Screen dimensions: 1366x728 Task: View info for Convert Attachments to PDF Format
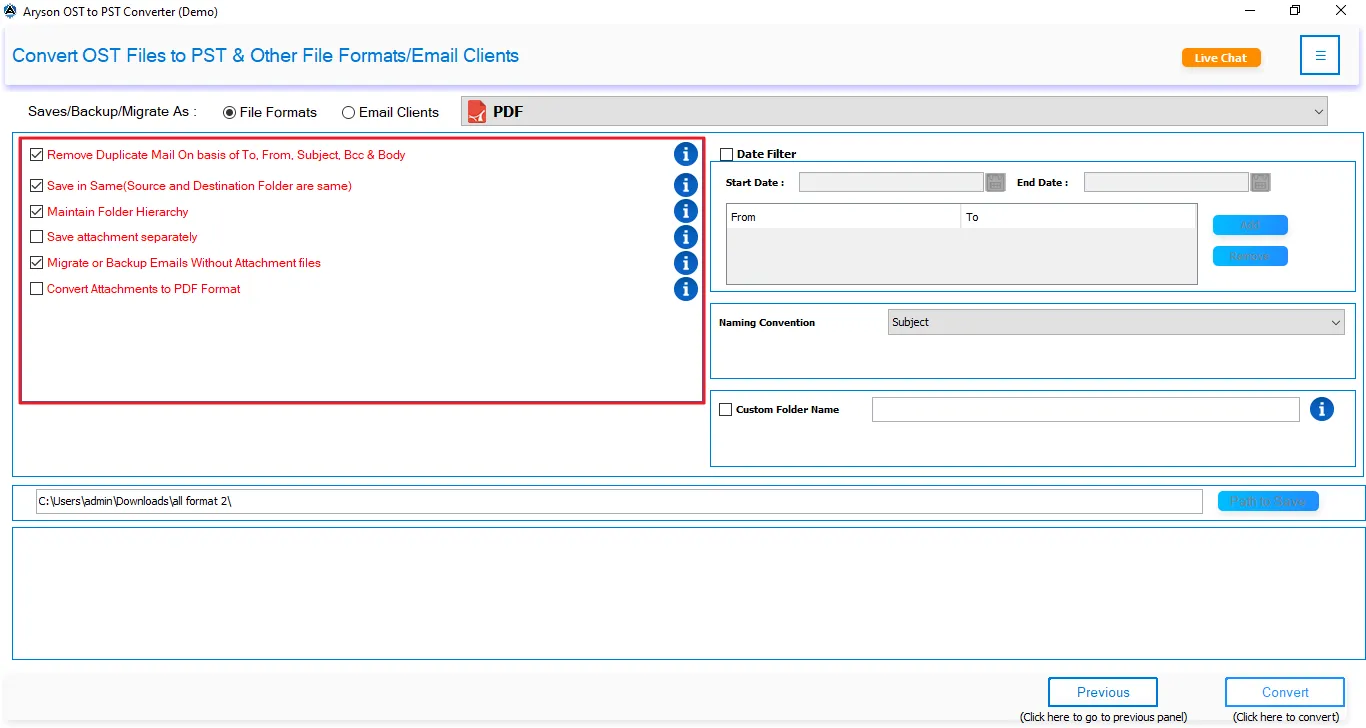click(686, 289)
